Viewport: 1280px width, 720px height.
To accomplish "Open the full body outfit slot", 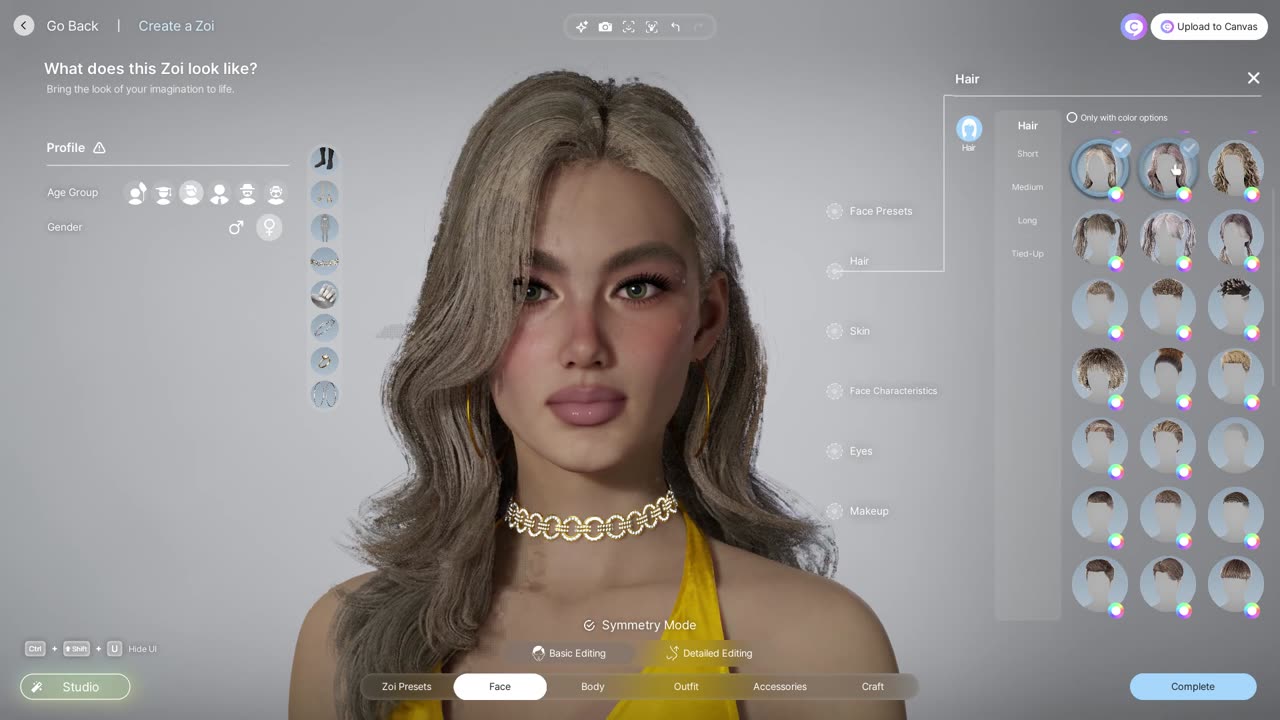I will [324, 227].
